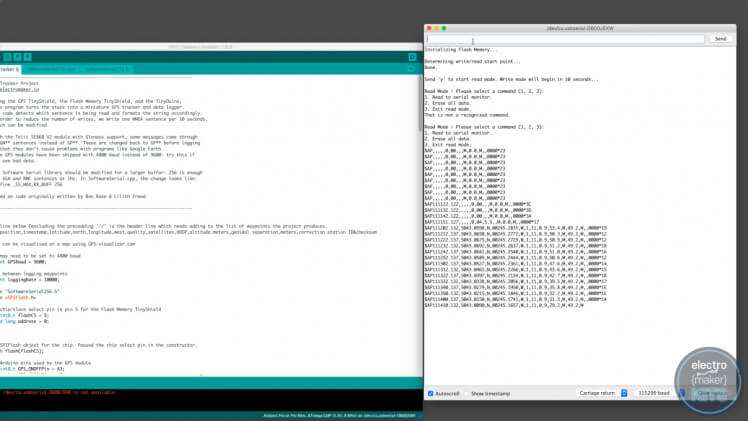Open the Carriage return line-ending dropdown
Viewport: 748px width, 421px height.
point(597,393)
